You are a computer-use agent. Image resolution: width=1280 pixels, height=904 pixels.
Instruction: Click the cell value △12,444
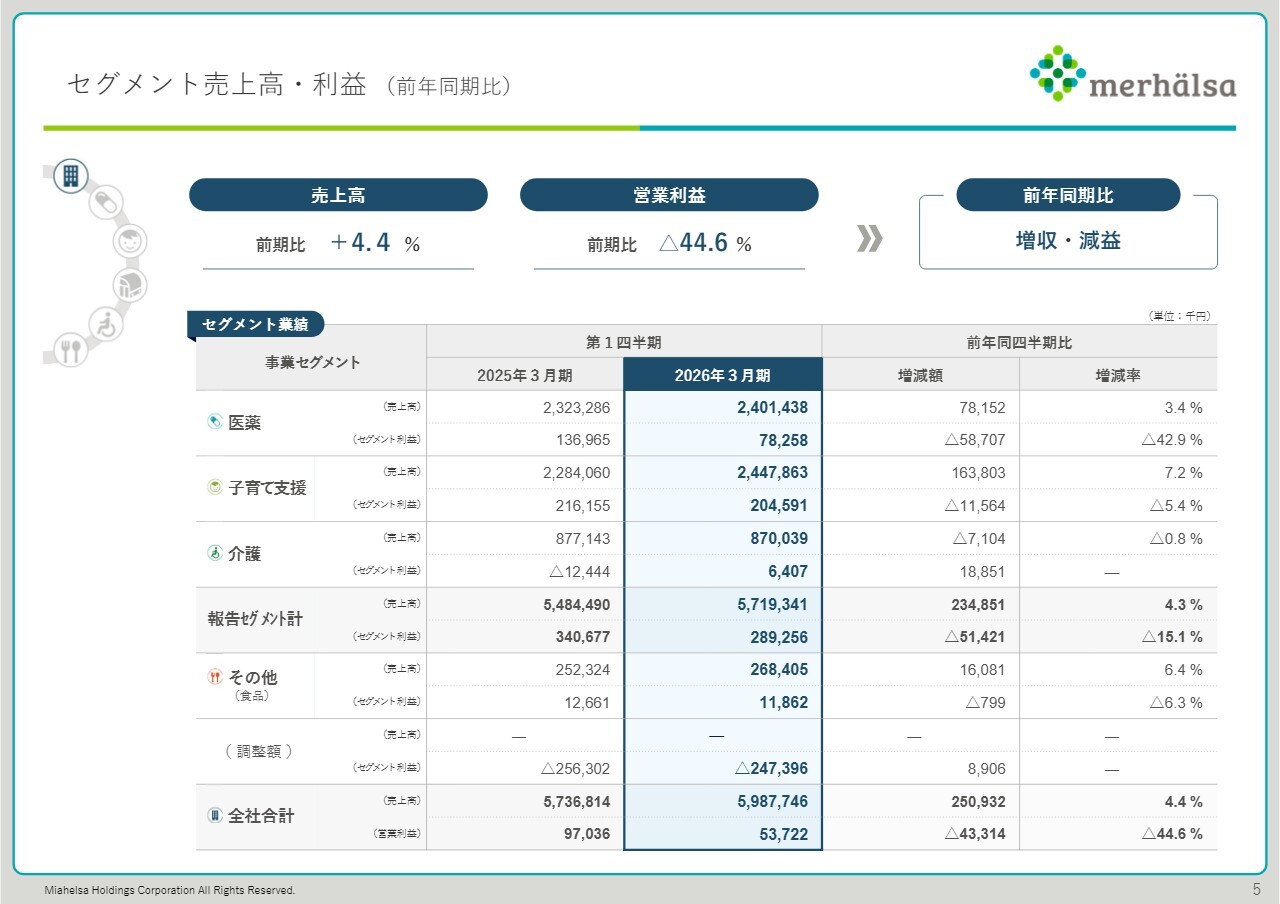[580, 572]
